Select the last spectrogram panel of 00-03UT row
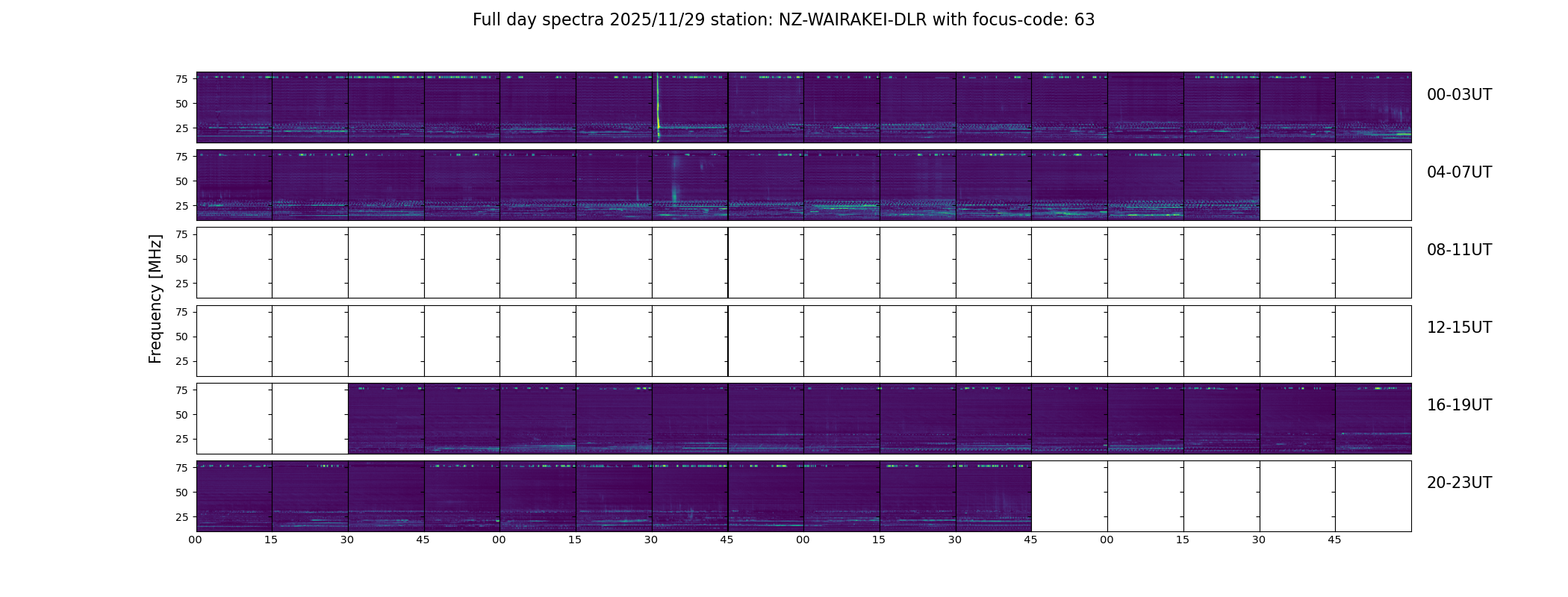This screenshot has width=1568, height=597. 1373,107
